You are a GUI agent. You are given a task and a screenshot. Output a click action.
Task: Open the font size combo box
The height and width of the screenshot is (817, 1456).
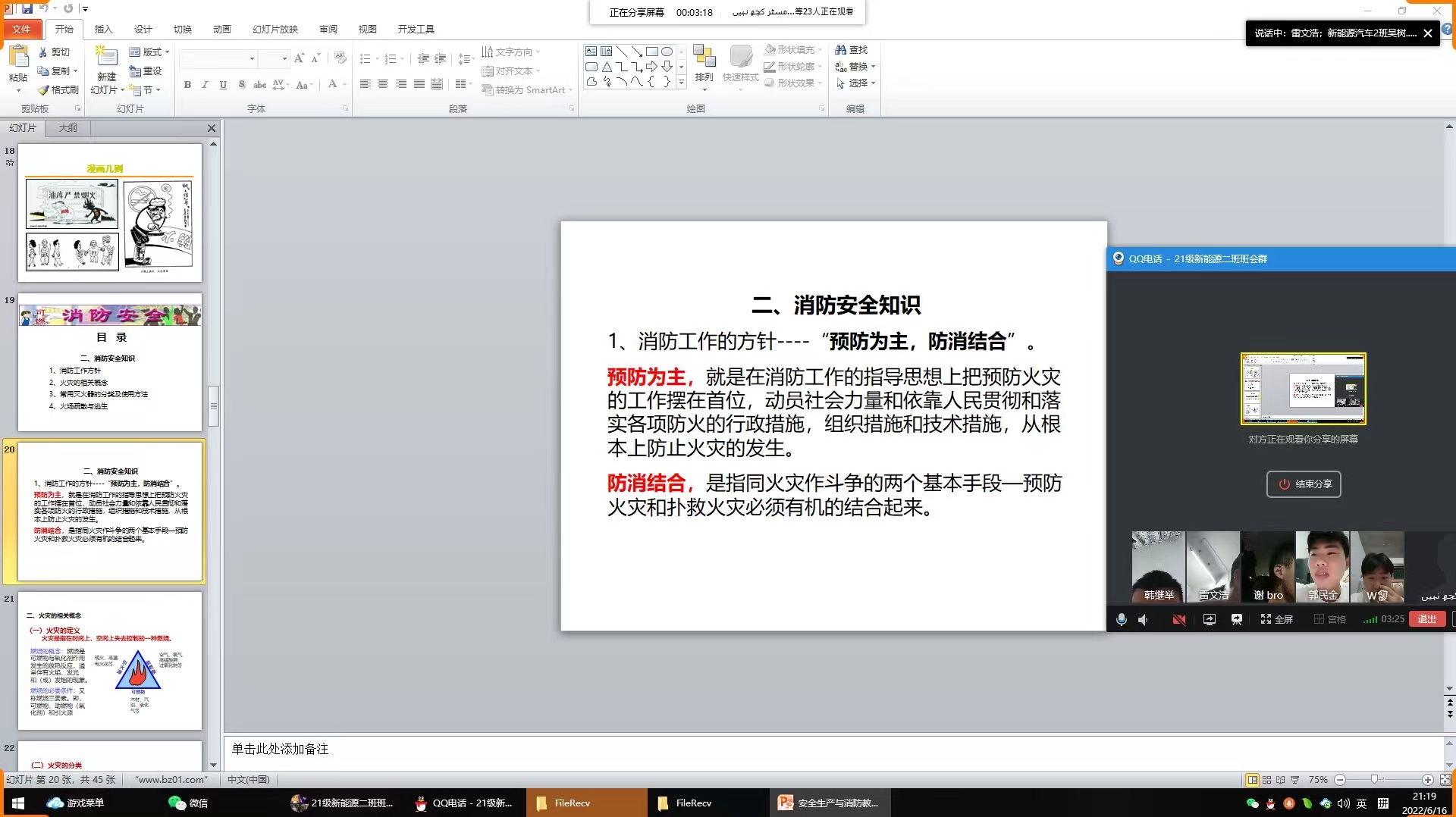pos(274,58)
